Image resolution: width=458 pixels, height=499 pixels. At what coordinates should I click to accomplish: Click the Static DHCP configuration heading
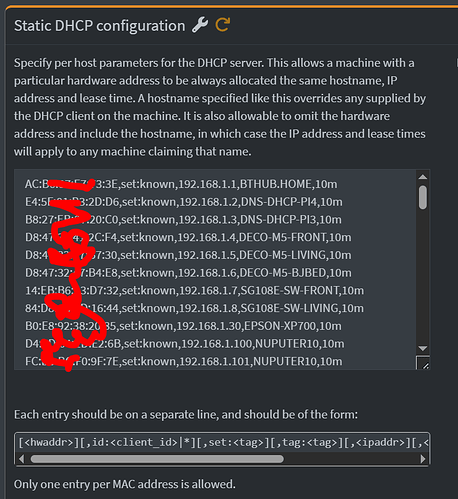click(99, 26)
